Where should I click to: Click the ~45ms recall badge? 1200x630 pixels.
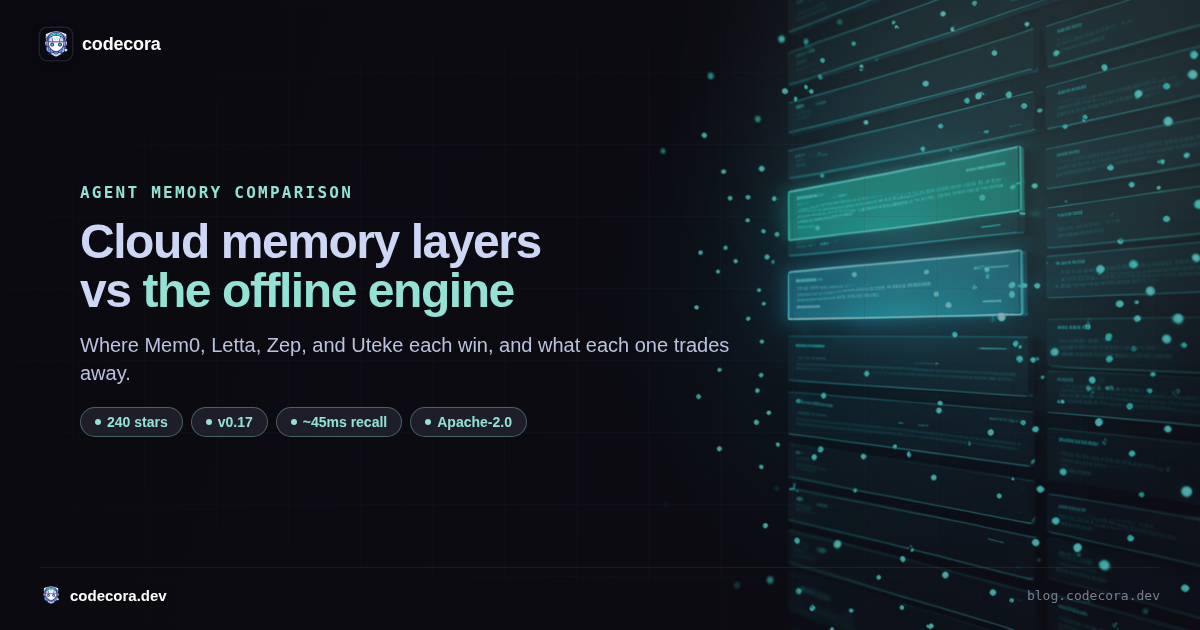tap(339, 422)
